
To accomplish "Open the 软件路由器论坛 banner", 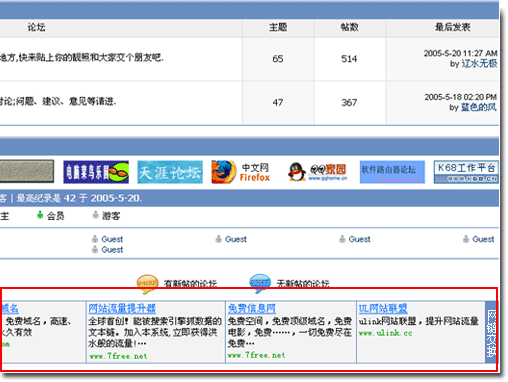I will 392,172.
